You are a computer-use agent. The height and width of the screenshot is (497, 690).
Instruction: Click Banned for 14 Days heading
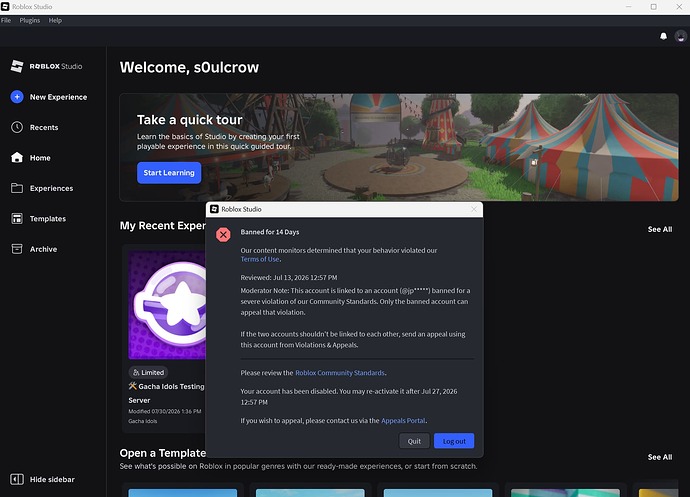(x=270, y=232)
